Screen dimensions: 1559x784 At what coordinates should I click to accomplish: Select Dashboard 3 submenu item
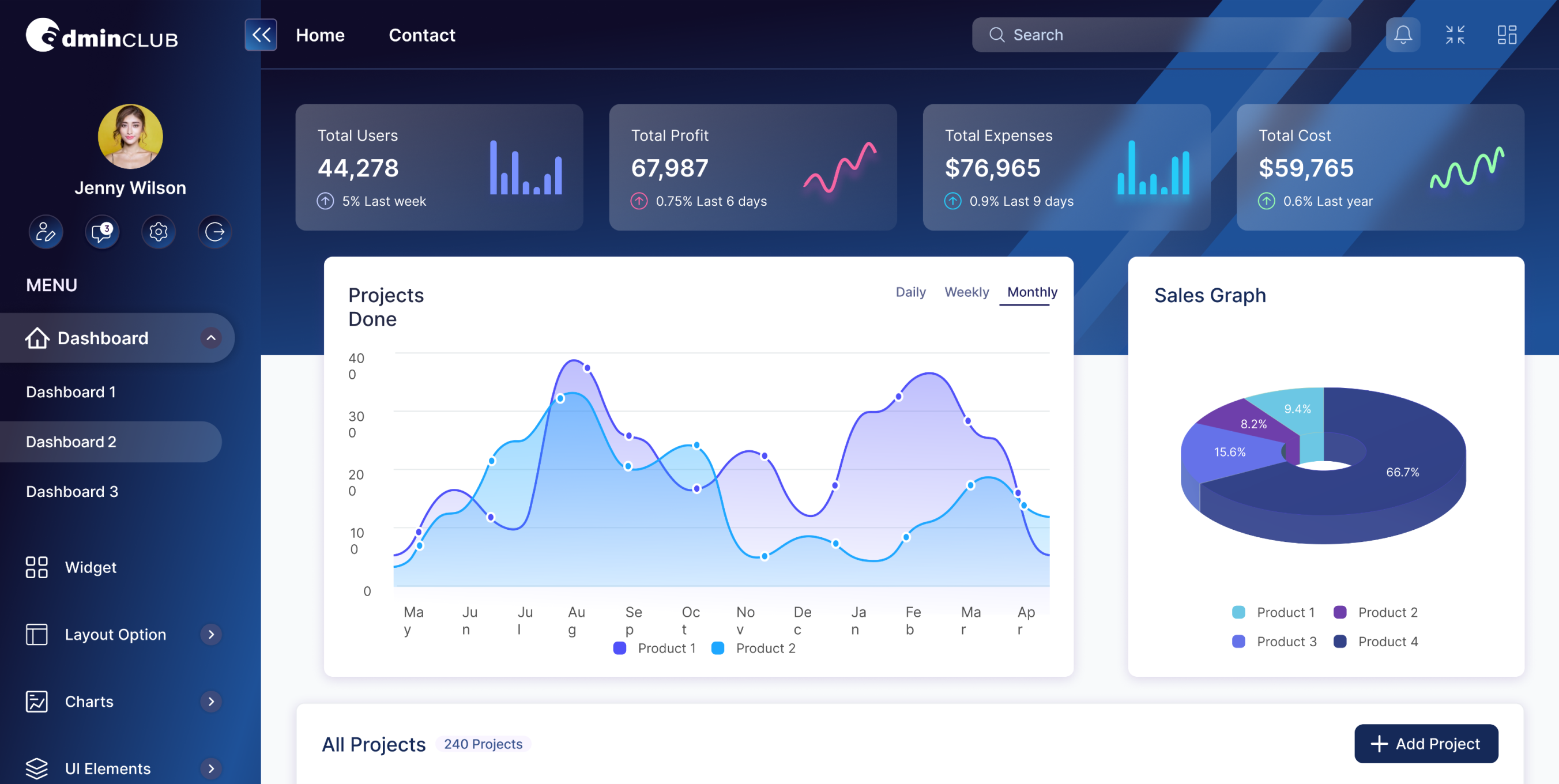[72, 491]
